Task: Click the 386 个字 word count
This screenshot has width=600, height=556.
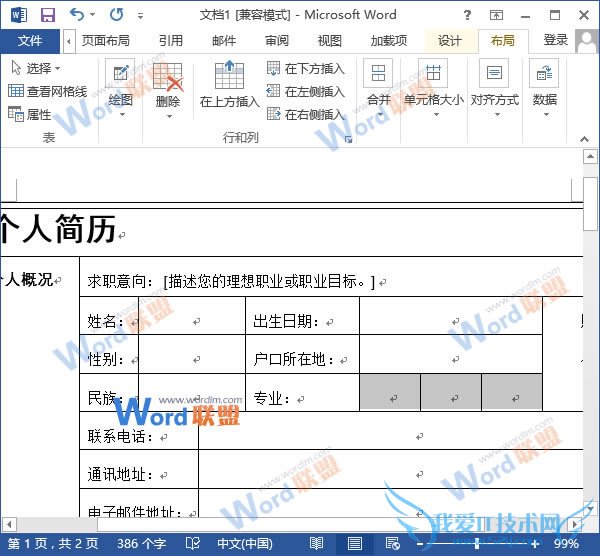Action: (x=141, y=544)
